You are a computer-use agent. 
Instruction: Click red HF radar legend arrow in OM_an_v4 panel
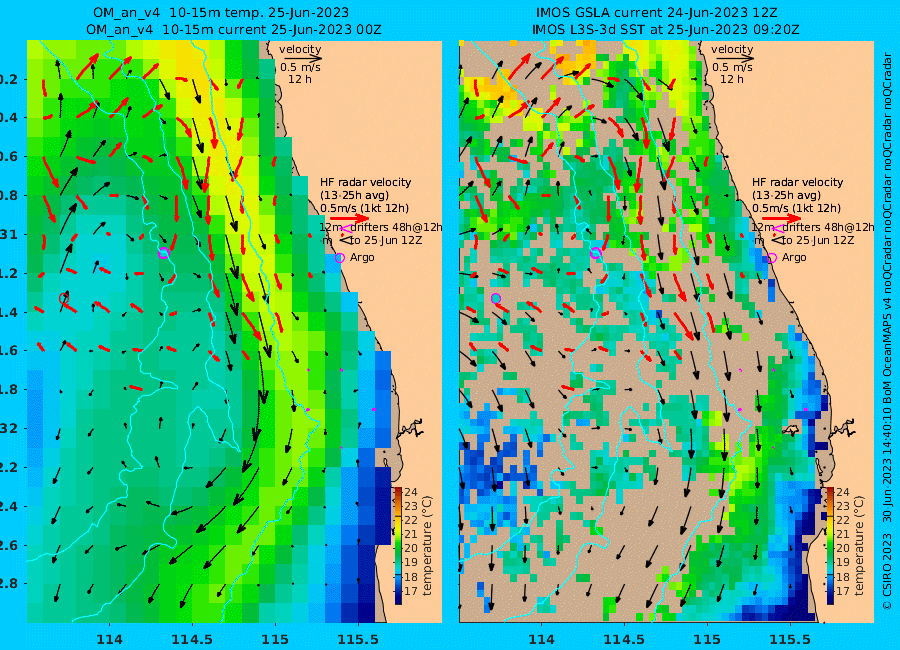(x=350, y=218)
